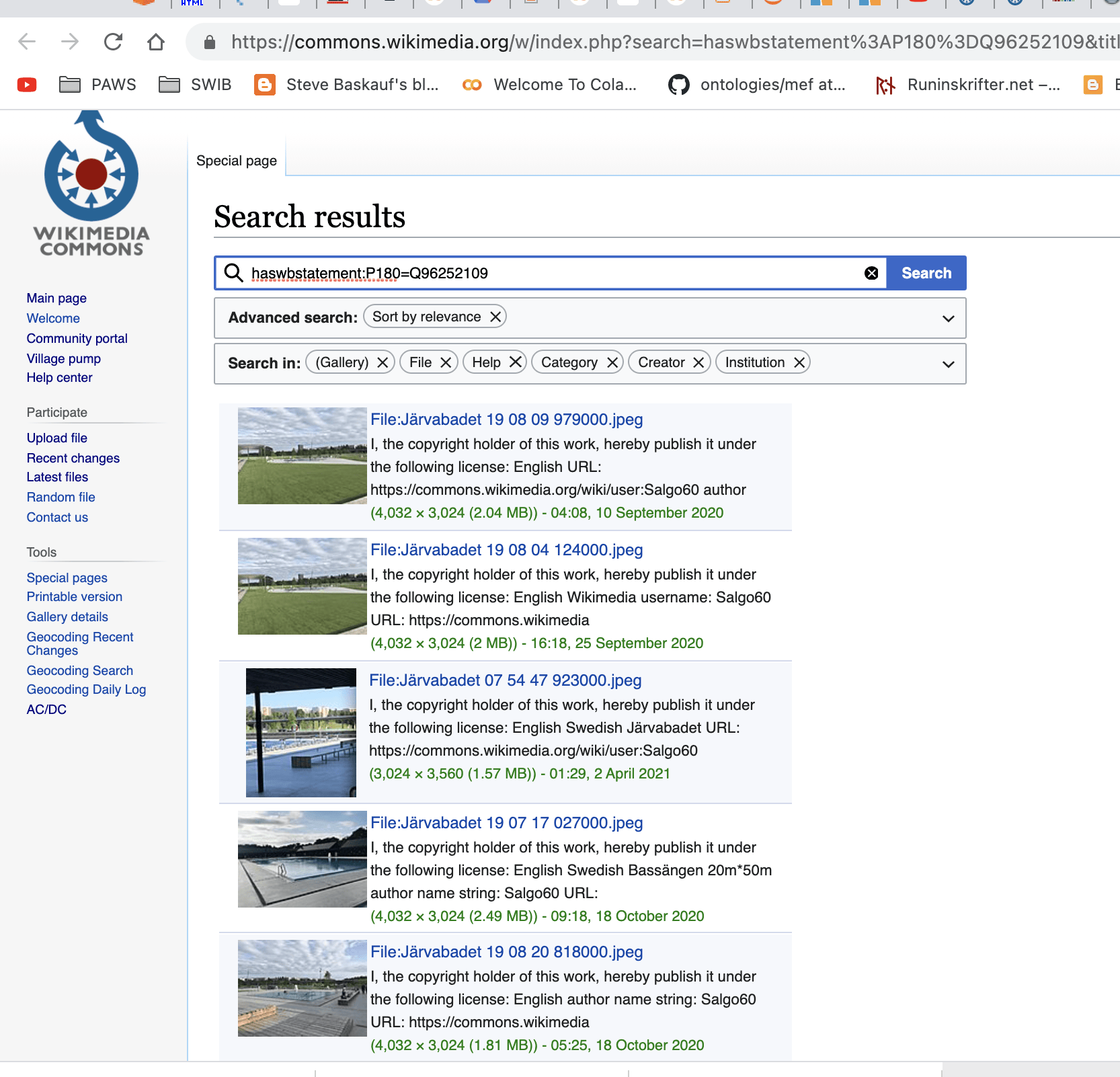Clear the search field with X icon
1120x1077 pixels.
pos(871,273)
